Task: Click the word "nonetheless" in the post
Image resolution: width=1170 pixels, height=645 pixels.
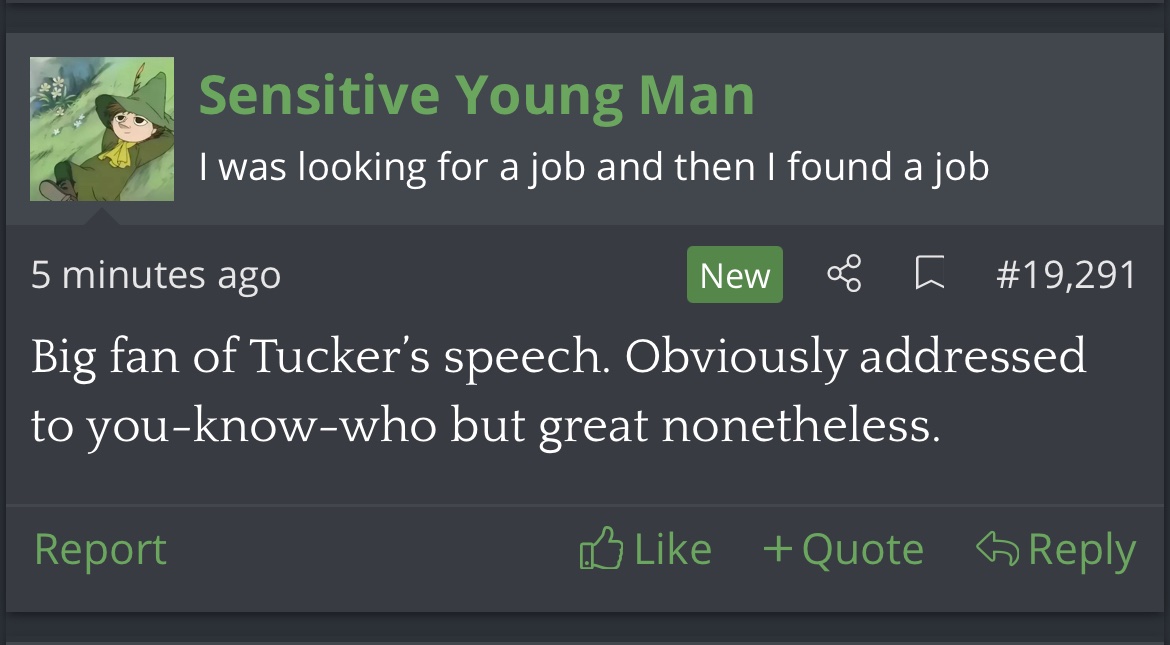Action: coord(800,427)
